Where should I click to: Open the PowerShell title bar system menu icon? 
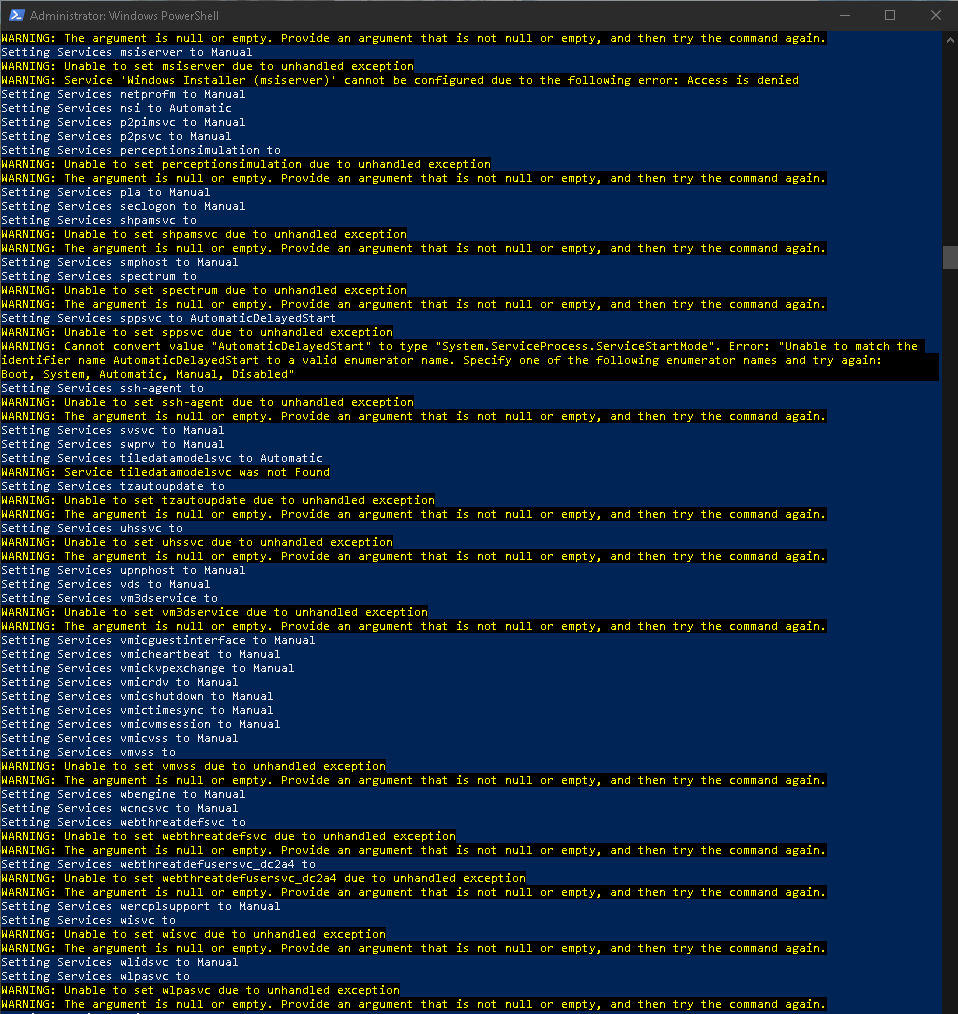point(18,15)
